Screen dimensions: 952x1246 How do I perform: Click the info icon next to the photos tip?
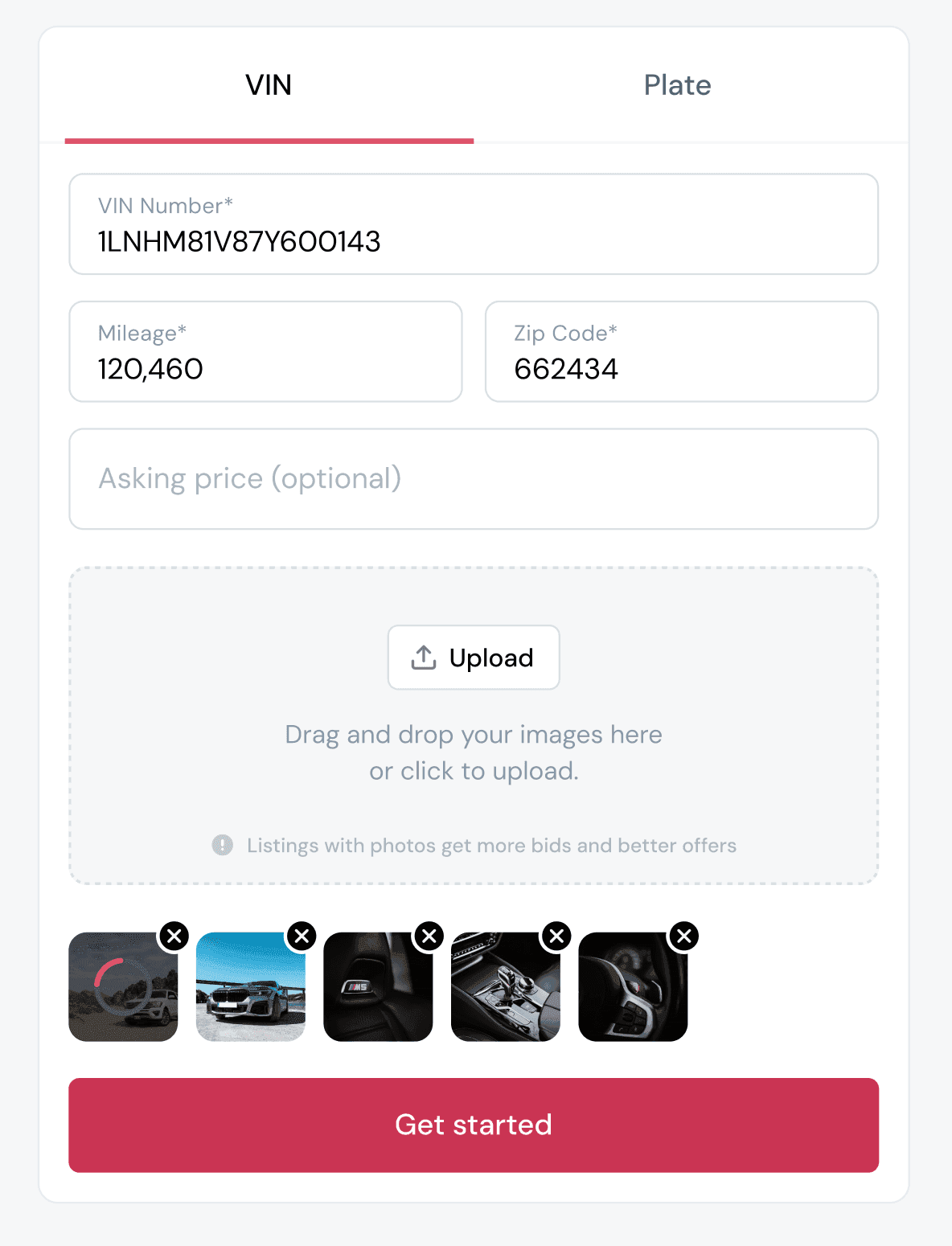tap(221, 845)
